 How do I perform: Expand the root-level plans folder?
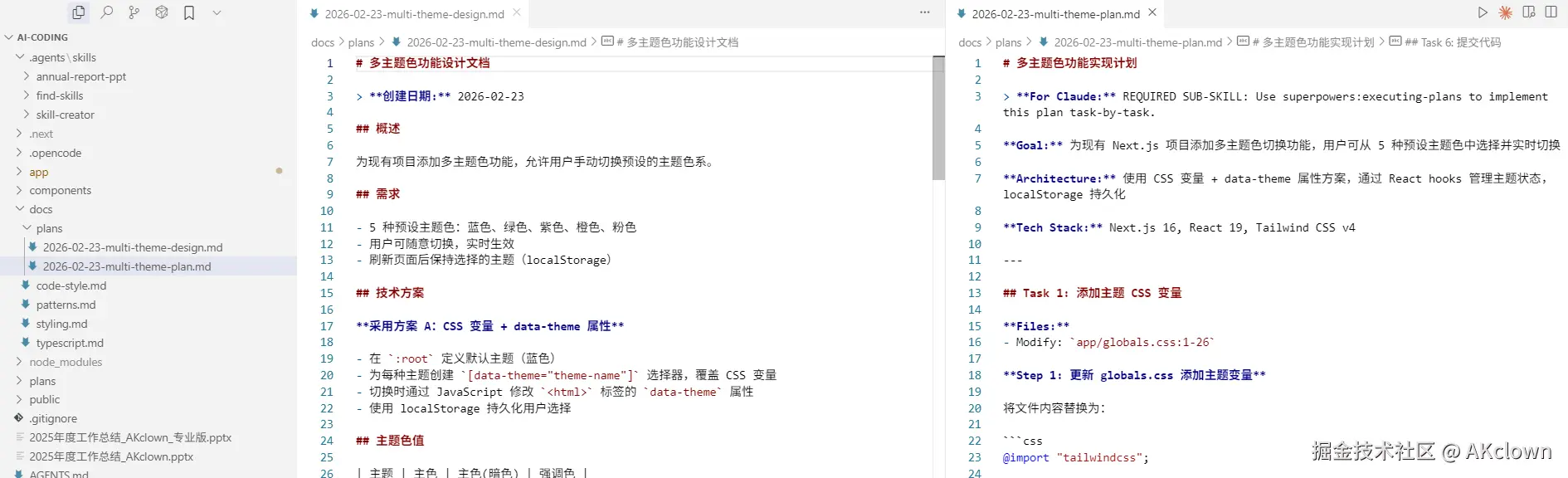20,381
